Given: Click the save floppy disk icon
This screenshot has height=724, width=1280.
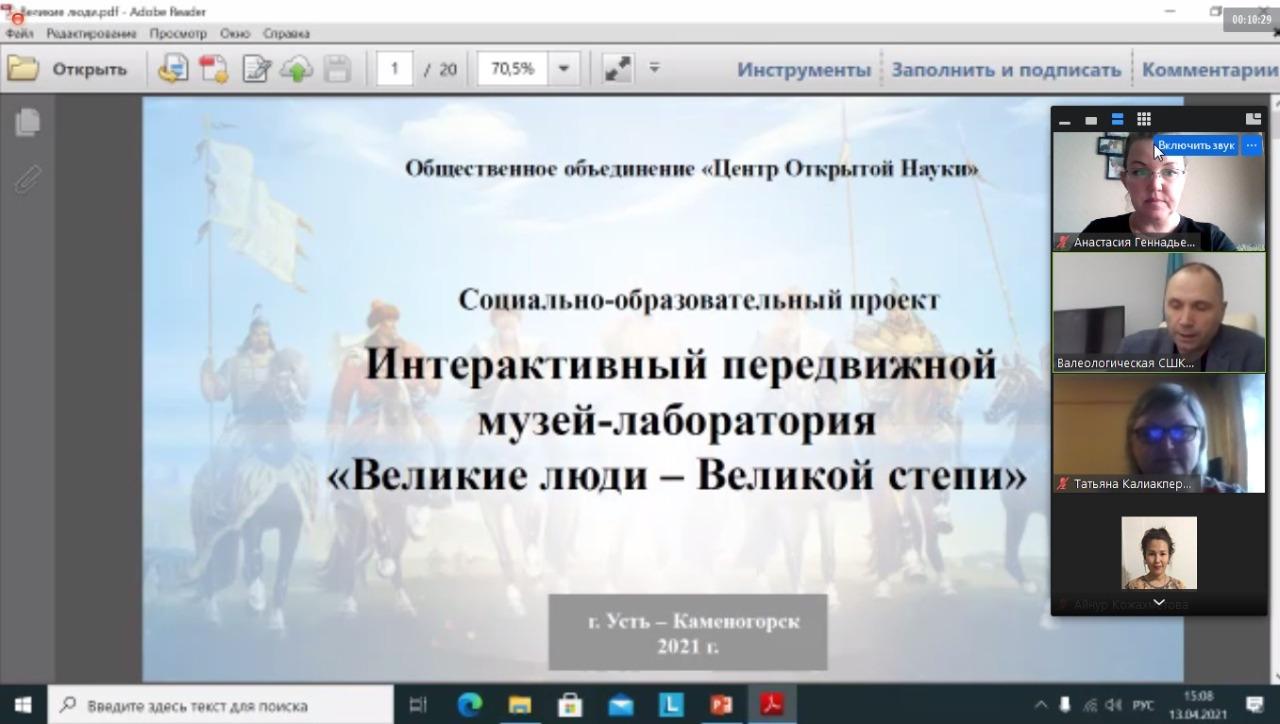Looking at the screenshot, I should [x=337, y=69].
